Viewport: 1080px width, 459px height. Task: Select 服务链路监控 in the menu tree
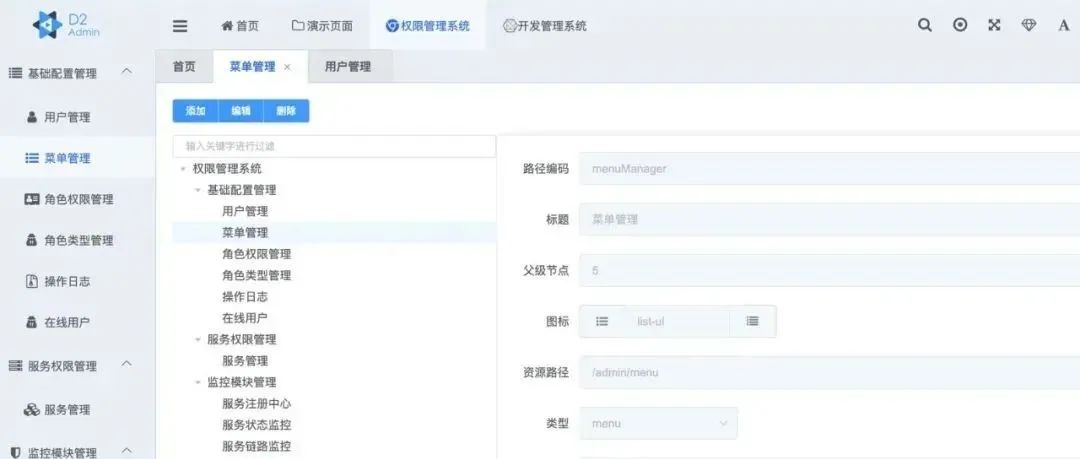[257, 447]
